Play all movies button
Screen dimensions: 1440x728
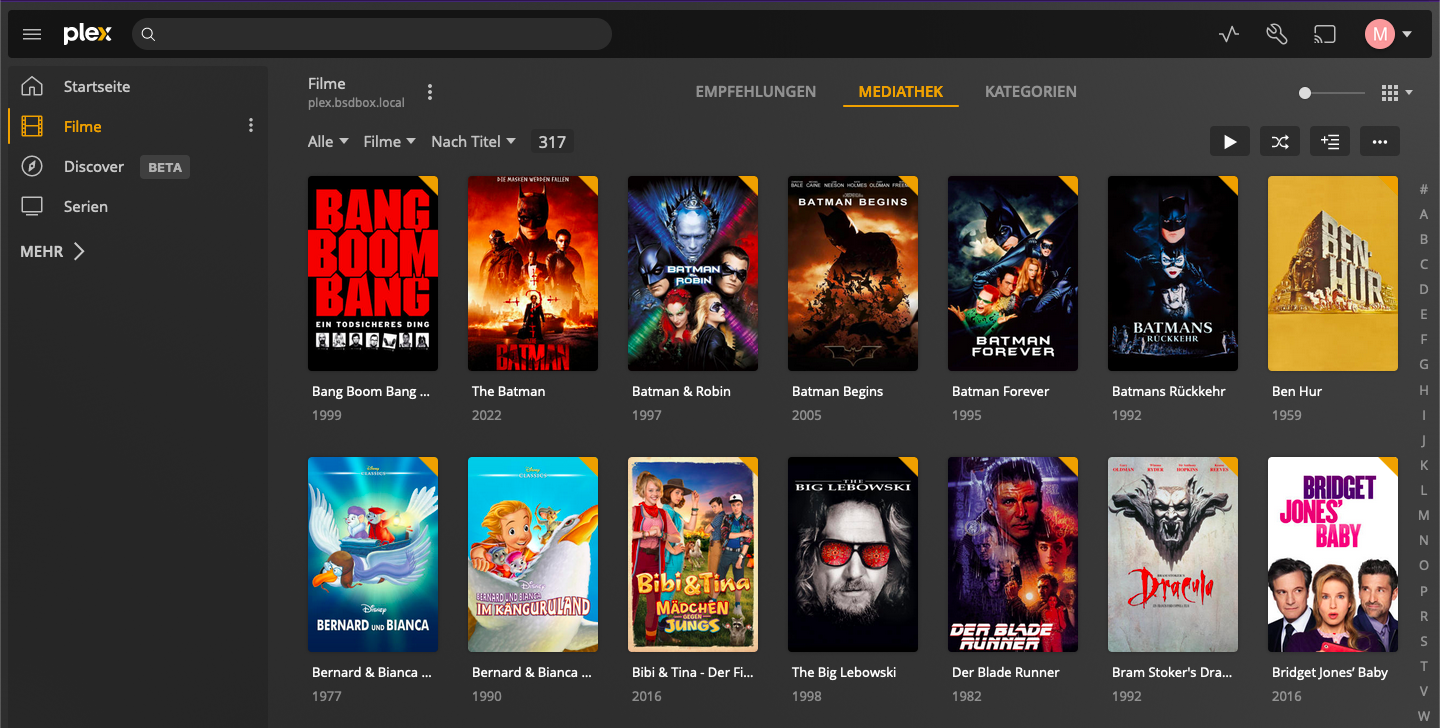pyautogui.click(x=1230, y=142)
